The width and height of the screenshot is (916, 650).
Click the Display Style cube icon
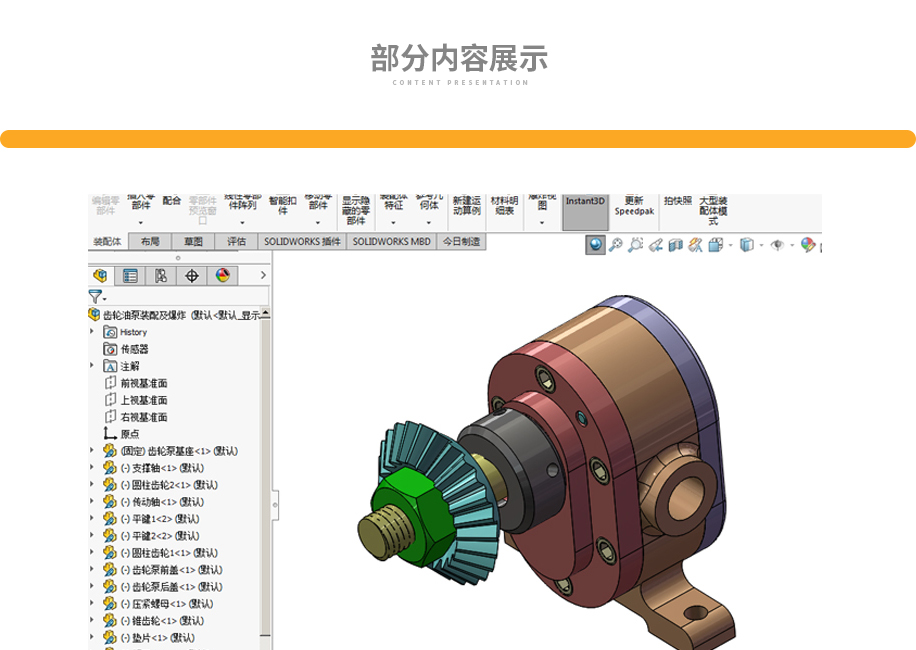pos(746,245)
